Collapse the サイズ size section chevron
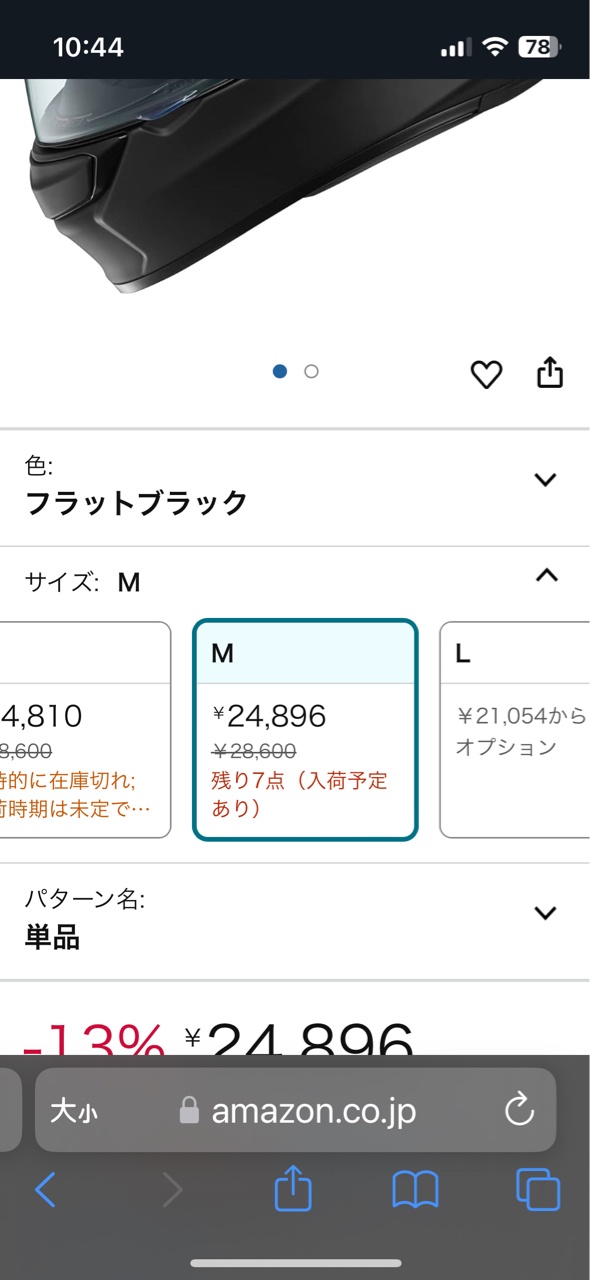The height and width of the screenshot is (1280, 590). (545, 575)
